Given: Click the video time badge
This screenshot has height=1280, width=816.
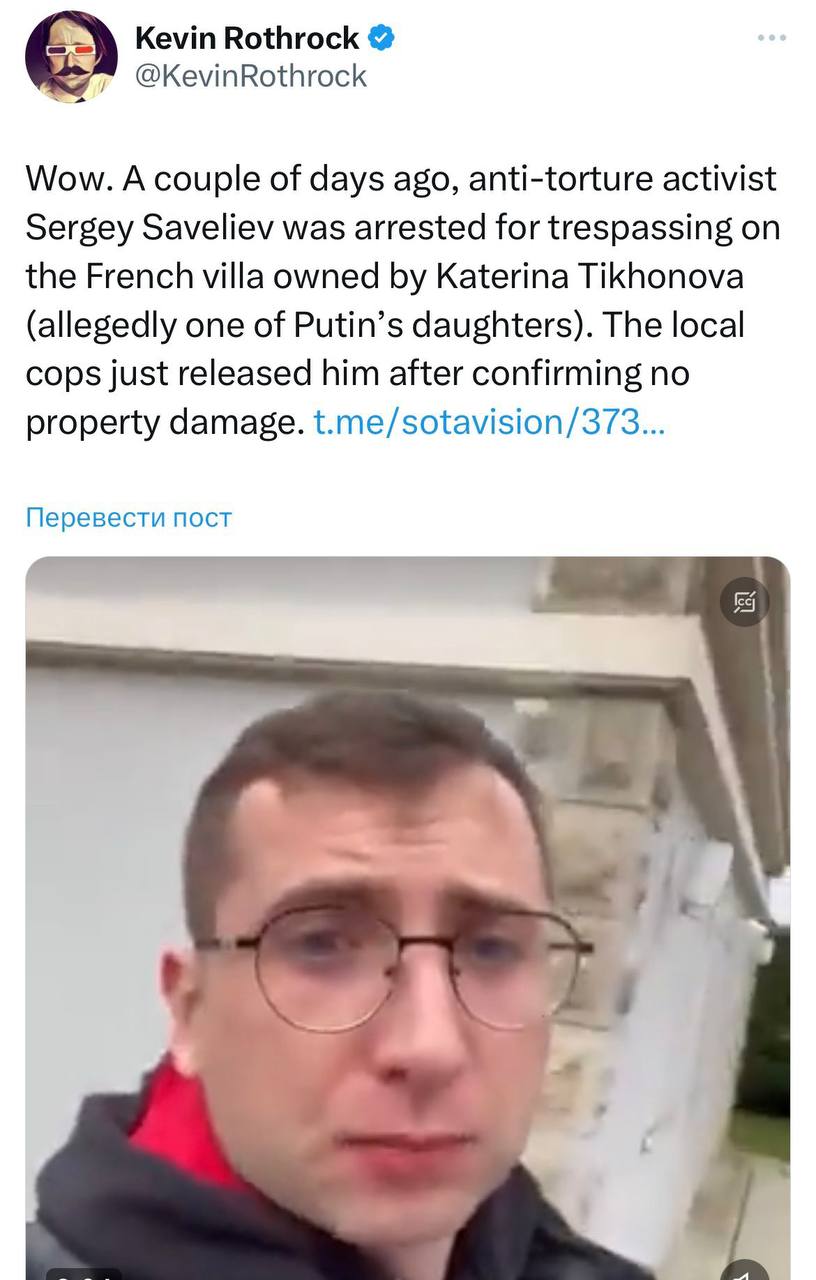Looking at the screenshot, I should click(85, 1273).
